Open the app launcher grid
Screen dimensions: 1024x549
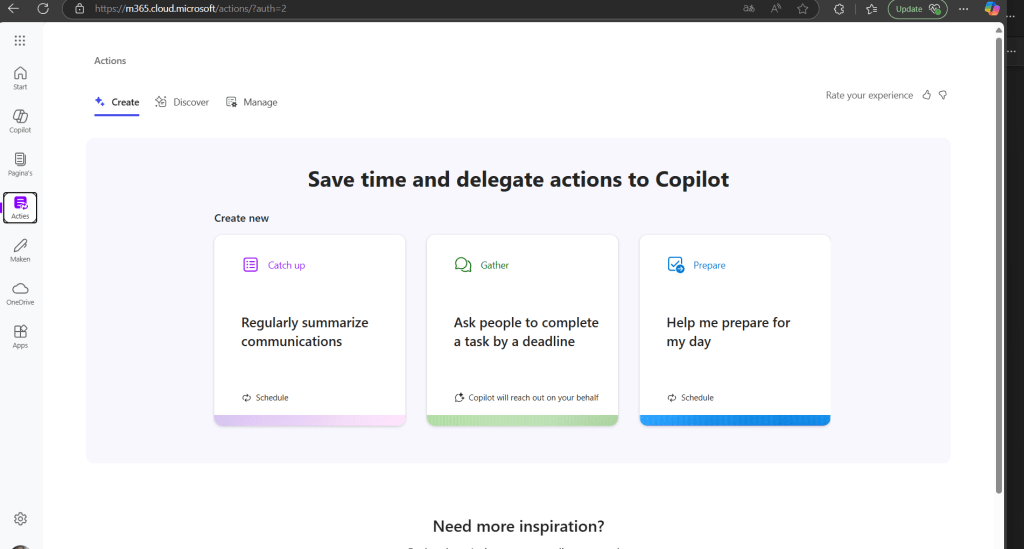[x=20, y=41]
